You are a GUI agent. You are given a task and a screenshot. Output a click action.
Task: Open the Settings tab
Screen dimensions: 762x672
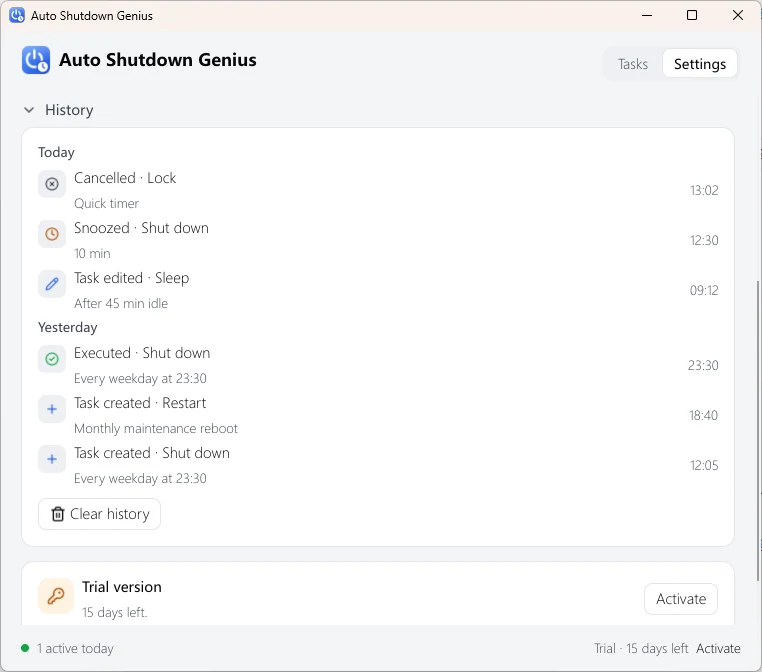[x=700, y=64]
